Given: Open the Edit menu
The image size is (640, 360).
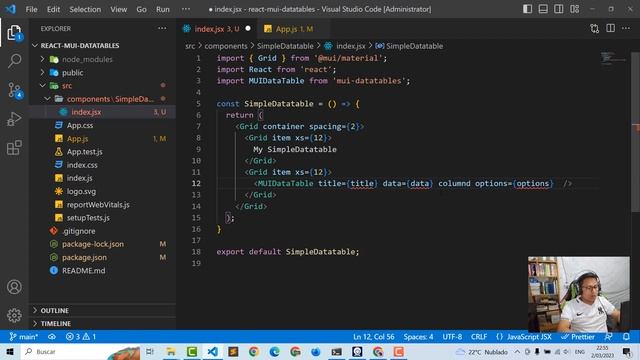Looking at the screenshot, I should tap(53, 9).
